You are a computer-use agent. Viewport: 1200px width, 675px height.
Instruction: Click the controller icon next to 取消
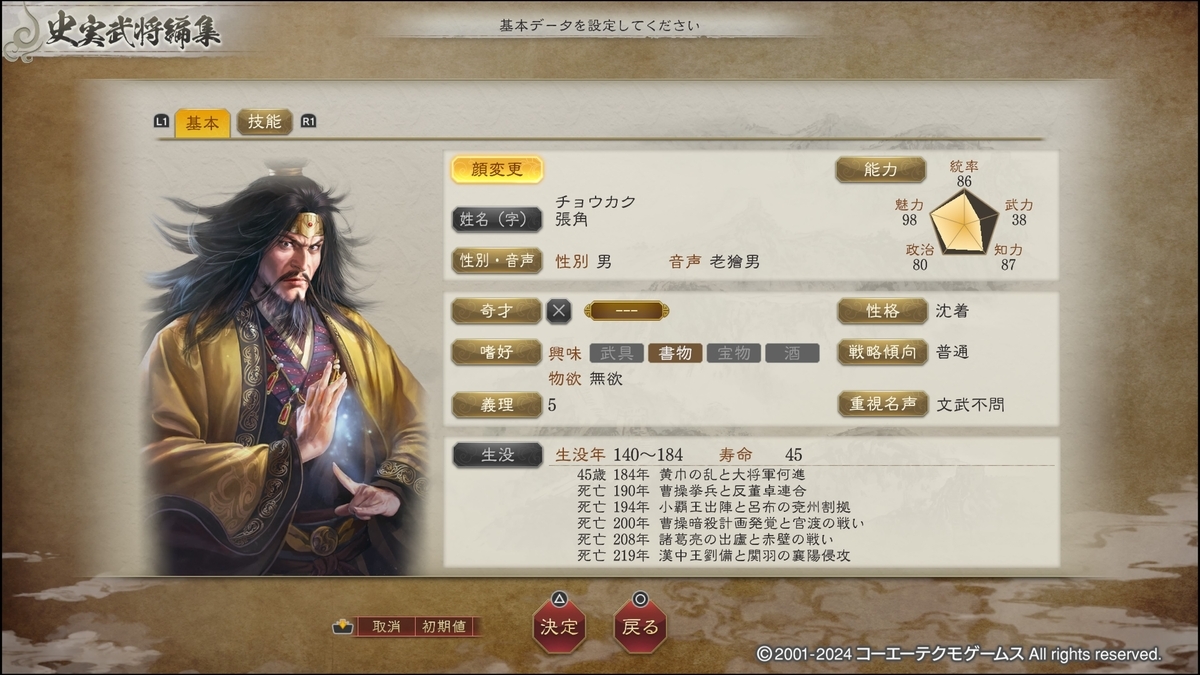[x=343, y=627]
